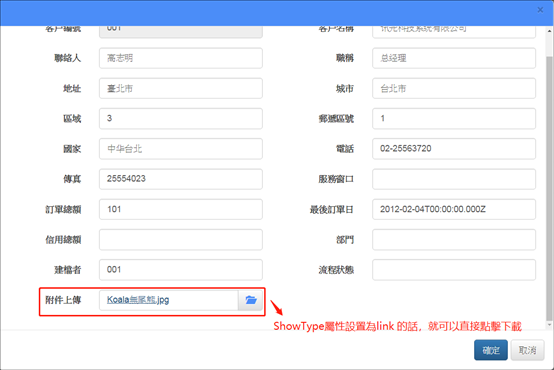The image size is (554, 370).
Task: Focus the empty 部門 department field
Action: coord(454,240)
